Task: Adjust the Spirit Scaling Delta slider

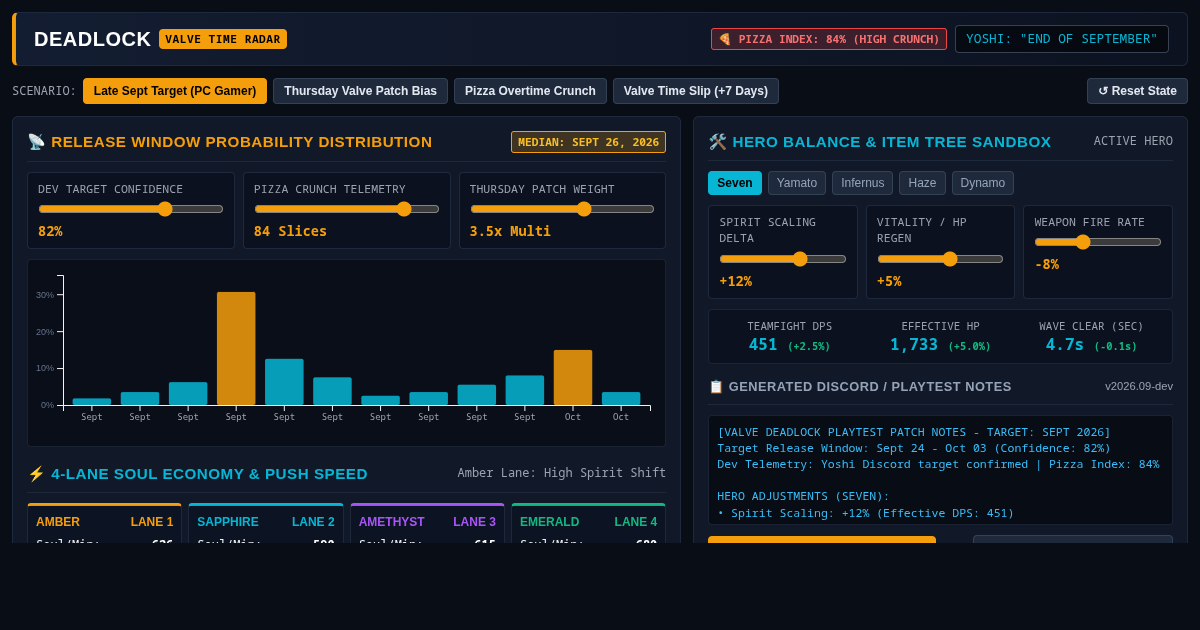Action: click(783, 259)
